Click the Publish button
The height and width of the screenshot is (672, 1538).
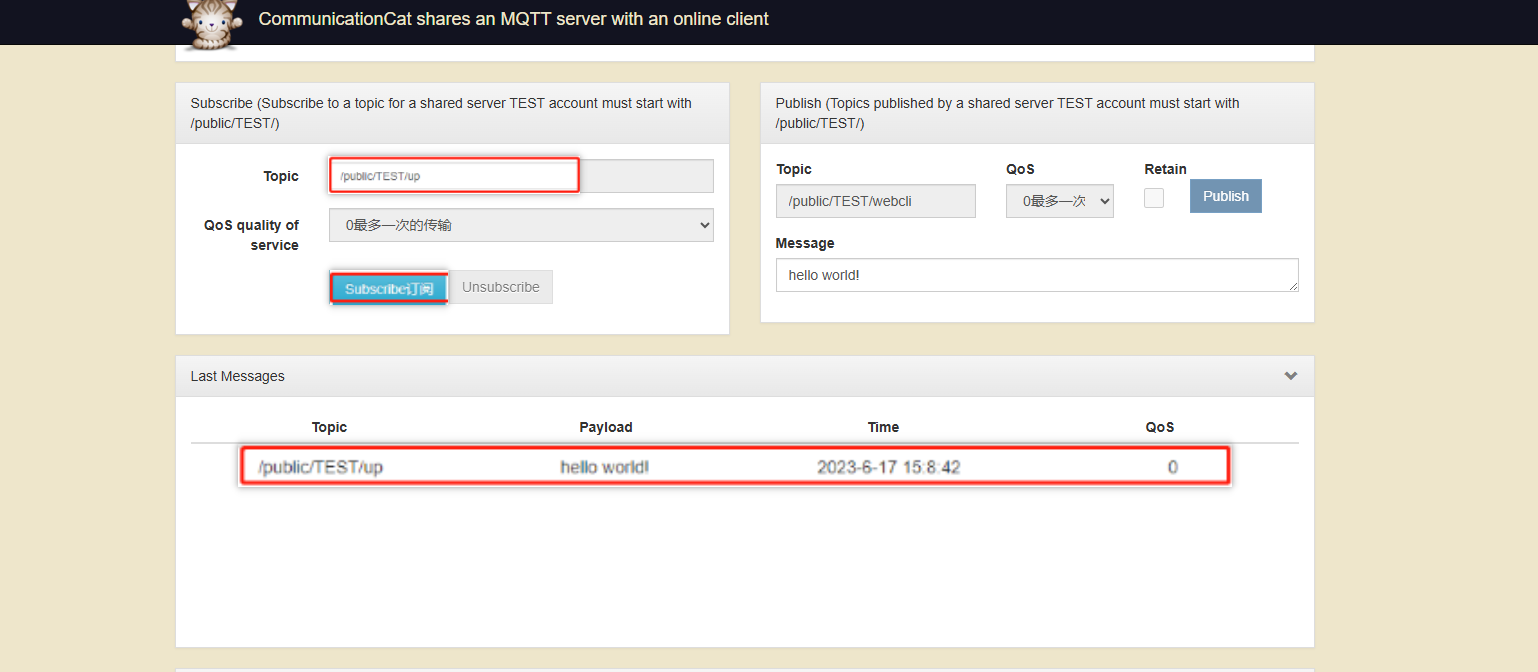pos(1226,196)
